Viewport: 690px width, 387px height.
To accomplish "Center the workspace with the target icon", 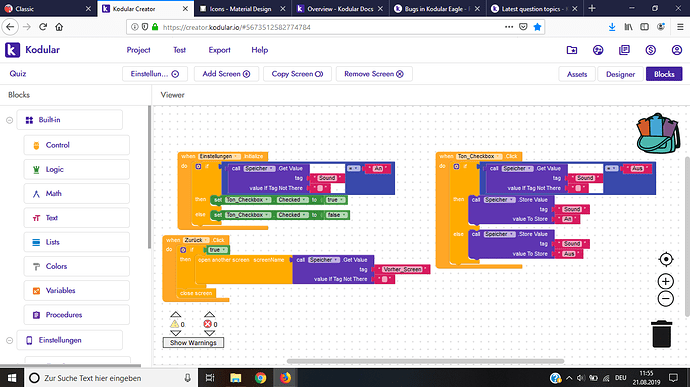I will tap(666, 259).
